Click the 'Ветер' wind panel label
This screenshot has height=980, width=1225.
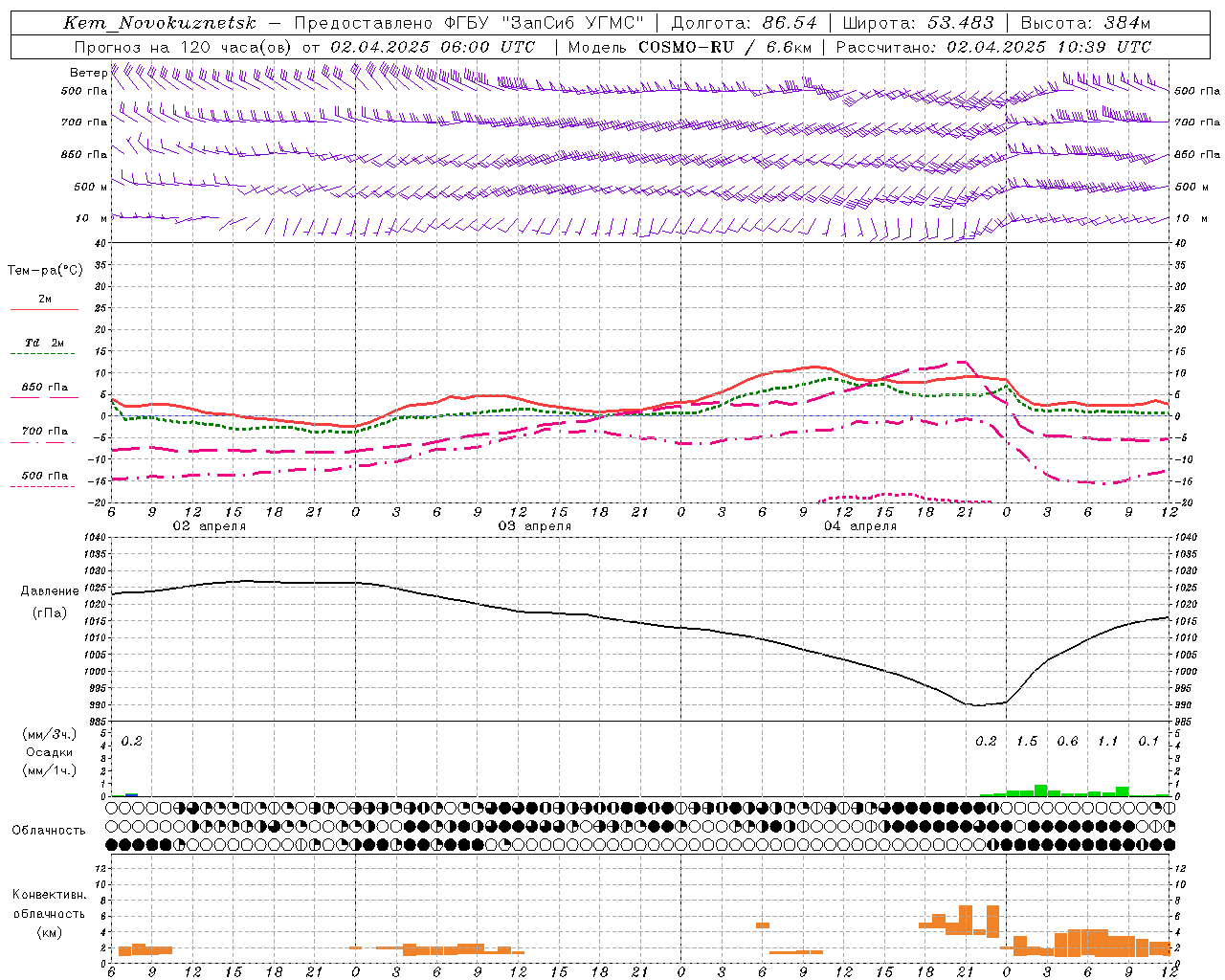click(x=88, y=73)
